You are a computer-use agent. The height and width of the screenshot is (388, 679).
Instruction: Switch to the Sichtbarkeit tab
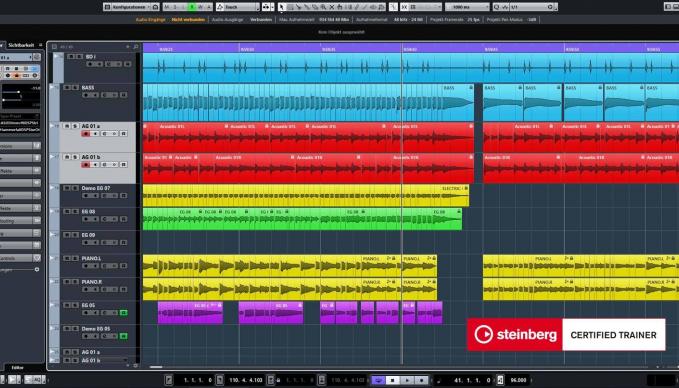point(21,45)
